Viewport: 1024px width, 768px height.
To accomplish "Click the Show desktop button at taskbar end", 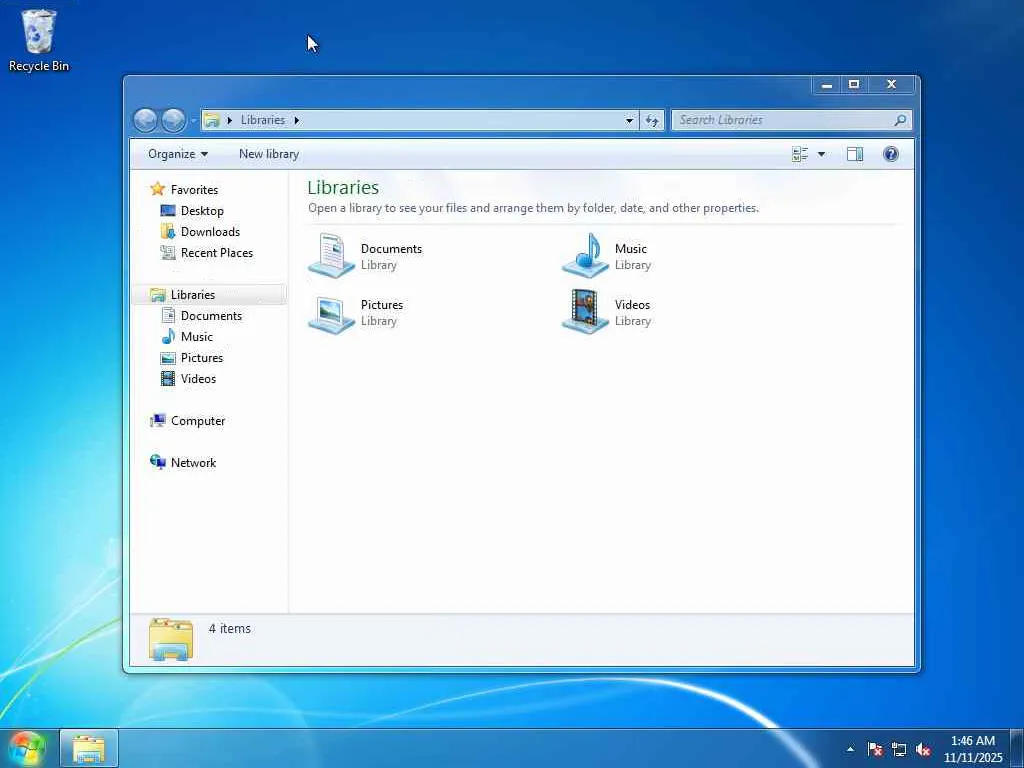I will point(1017,749).
